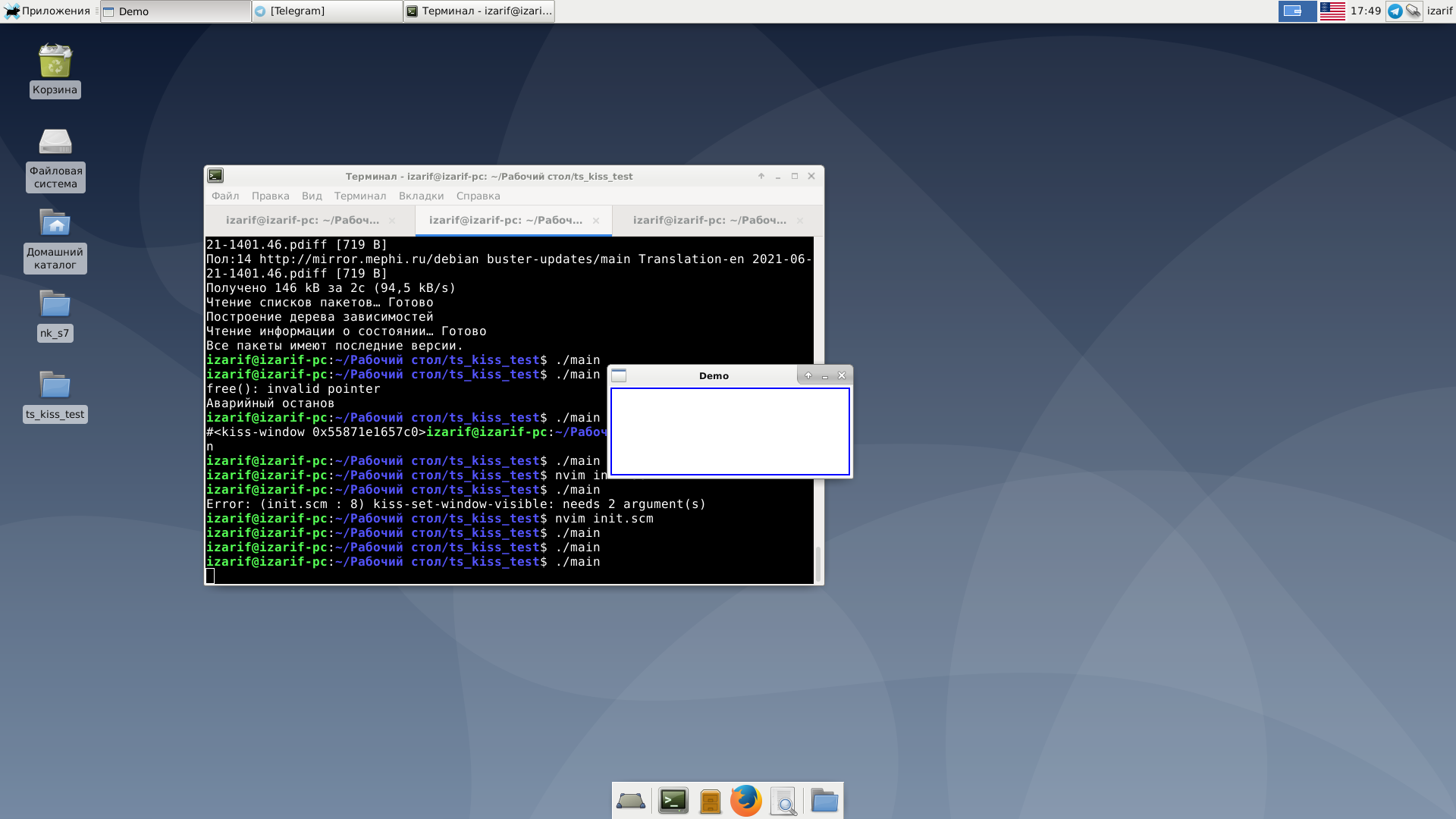1456x819 pixels.
Task: Open the Правка menu in the terminal
Action: 271,196
